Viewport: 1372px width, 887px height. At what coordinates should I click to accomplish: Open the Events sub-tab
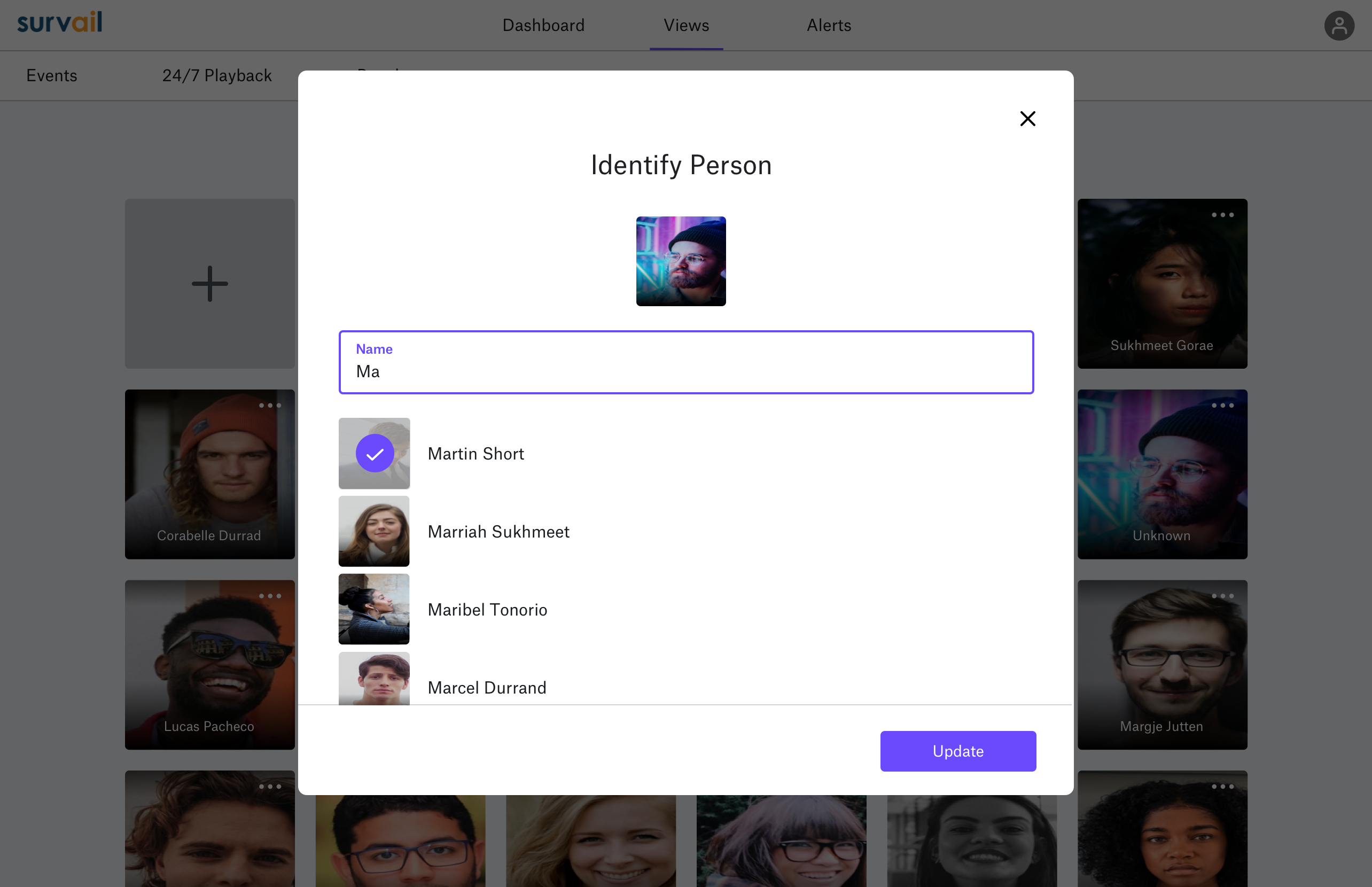pos(52,75)
